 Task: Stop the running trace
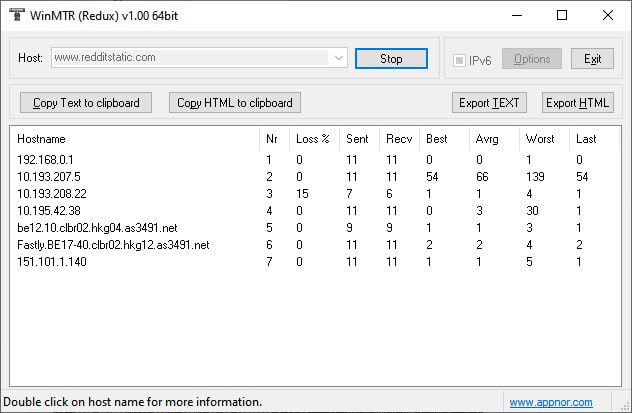point(391,59)
